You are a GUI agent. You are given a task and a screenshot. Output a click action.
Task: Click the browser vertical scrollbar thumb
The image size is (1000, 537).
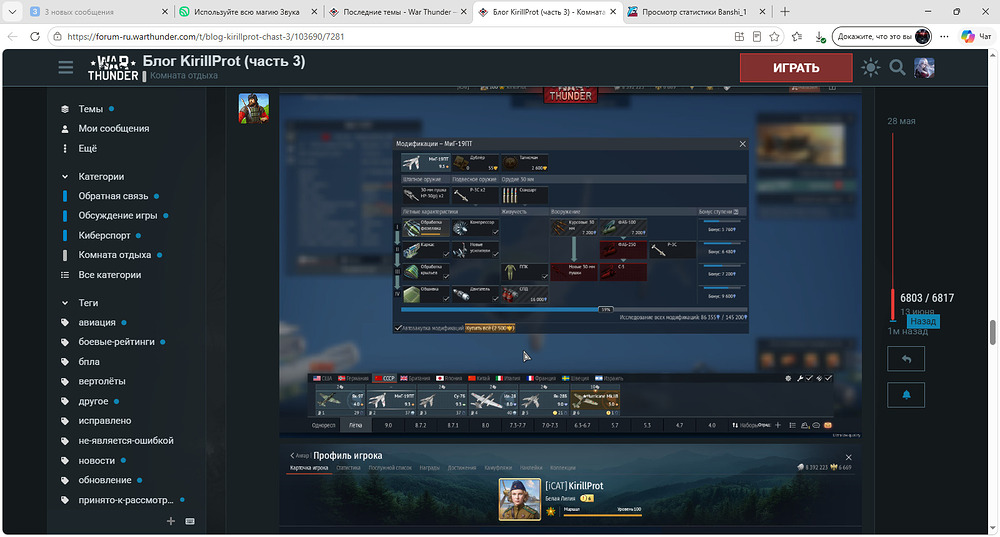coord(993,332)
